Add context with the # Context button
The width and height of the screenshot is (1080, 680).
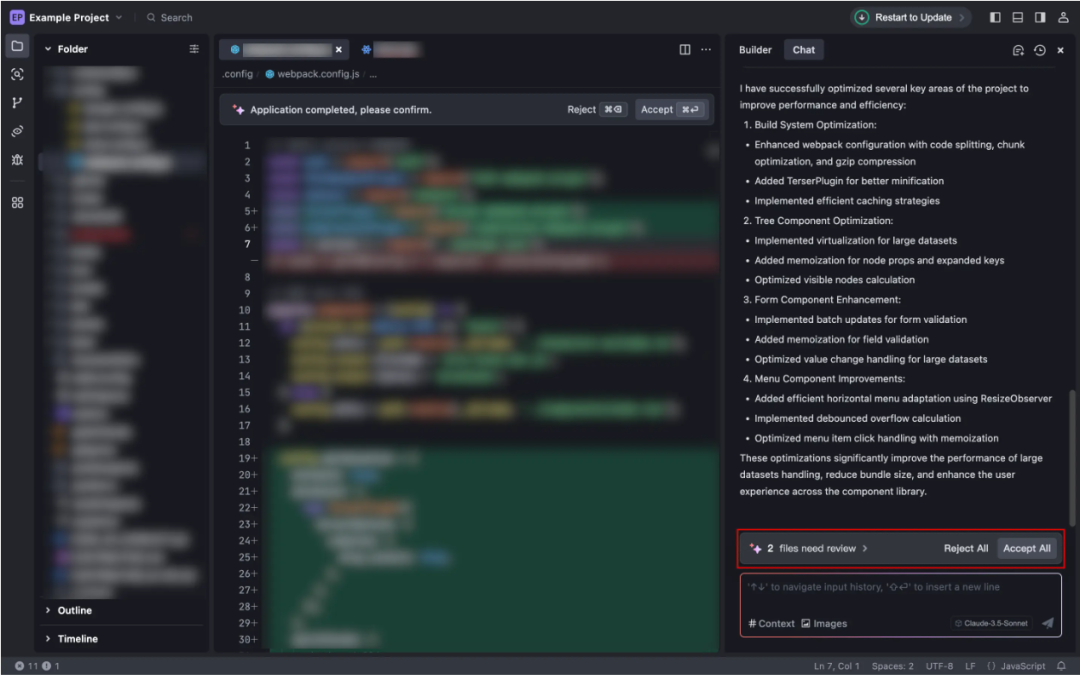click(771, 624)
